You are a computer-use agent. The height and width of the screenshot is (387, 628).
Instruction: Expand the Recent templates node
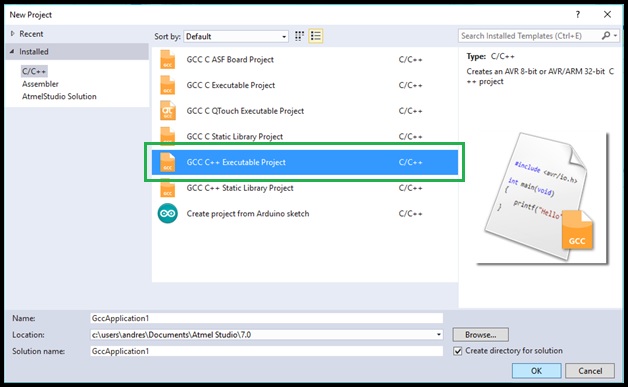pos(12,34)
